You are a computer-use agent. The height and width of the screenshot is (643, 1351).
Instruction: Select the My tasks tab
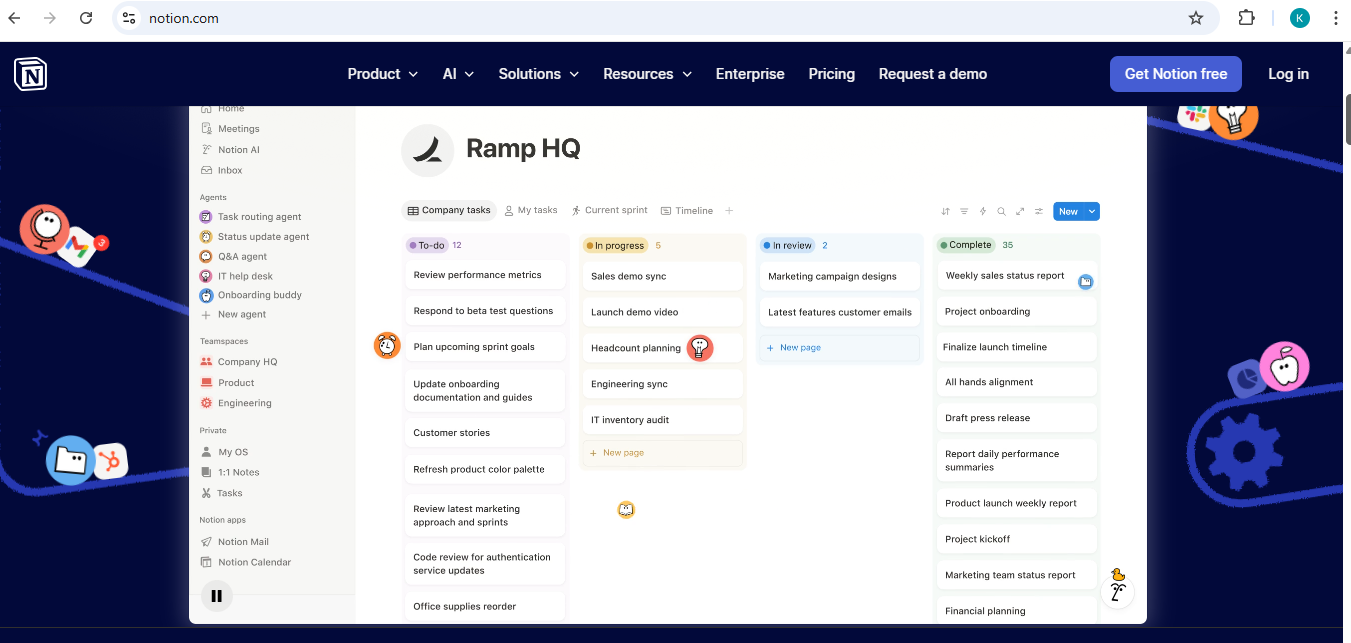click(531, 211)
